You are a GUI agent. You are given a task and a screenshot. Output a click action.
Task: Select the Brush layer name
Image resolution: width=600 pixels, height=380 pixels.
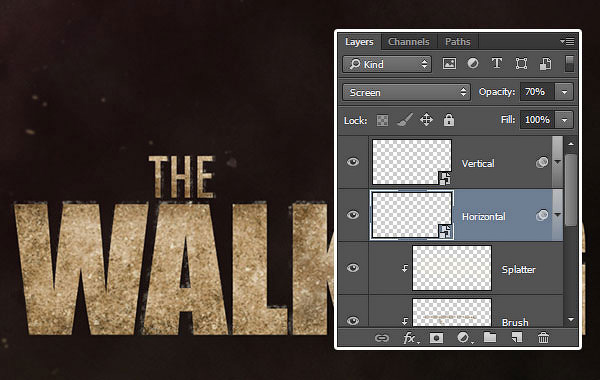point(515,322)
